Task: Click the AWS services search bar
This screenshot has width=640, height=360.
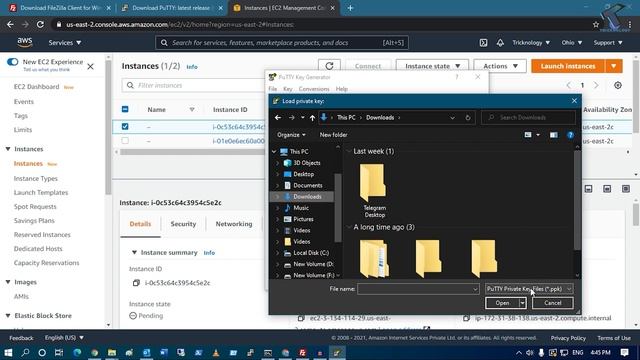Action: click(x=282, y=43)
